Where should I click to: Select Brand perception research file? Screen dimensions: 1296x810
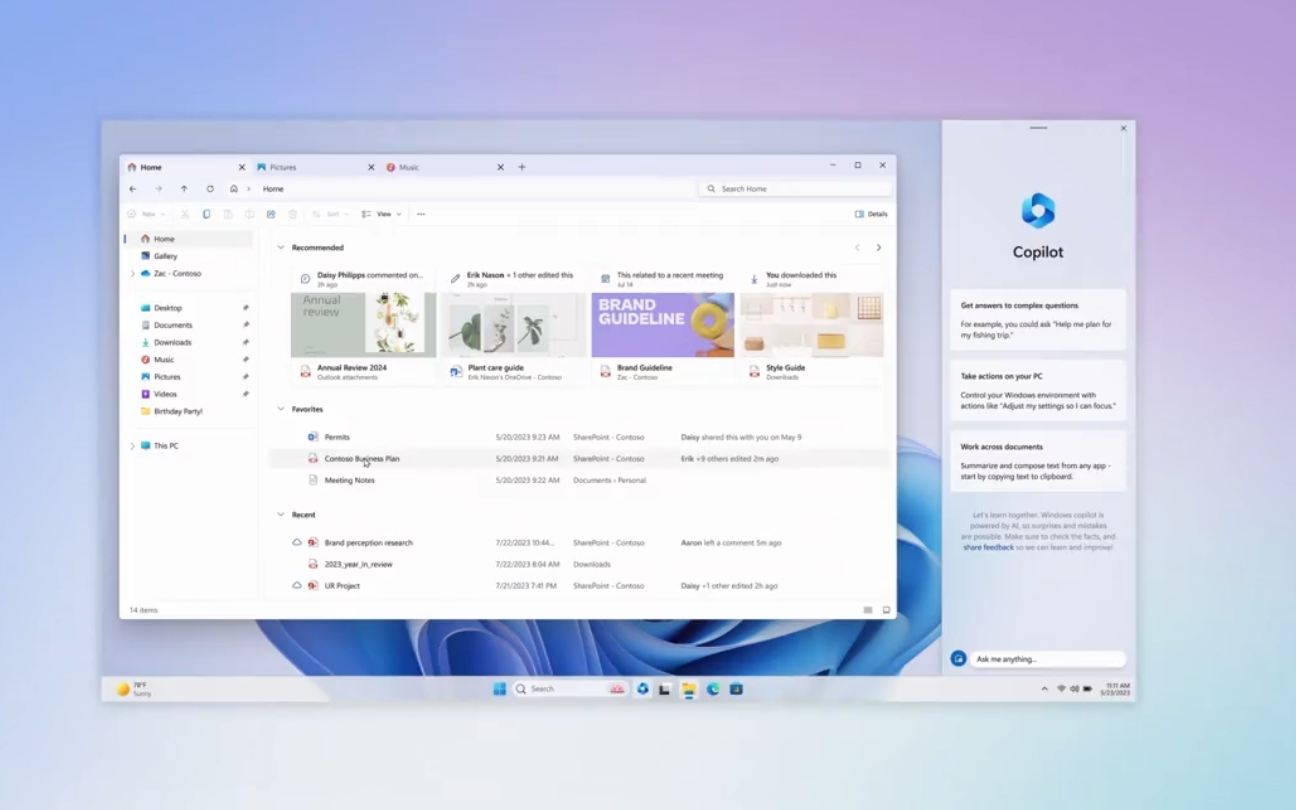[x=580, y=543]
